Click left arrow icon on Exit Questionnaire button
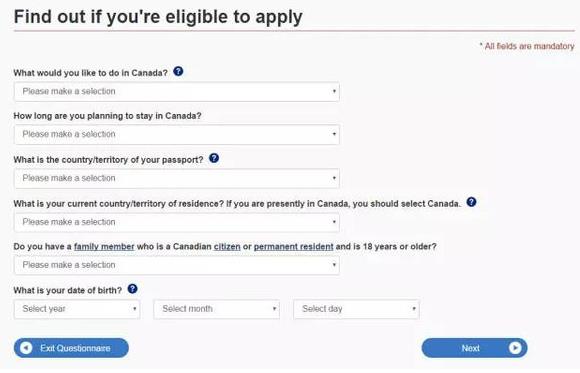 (26, 348)
